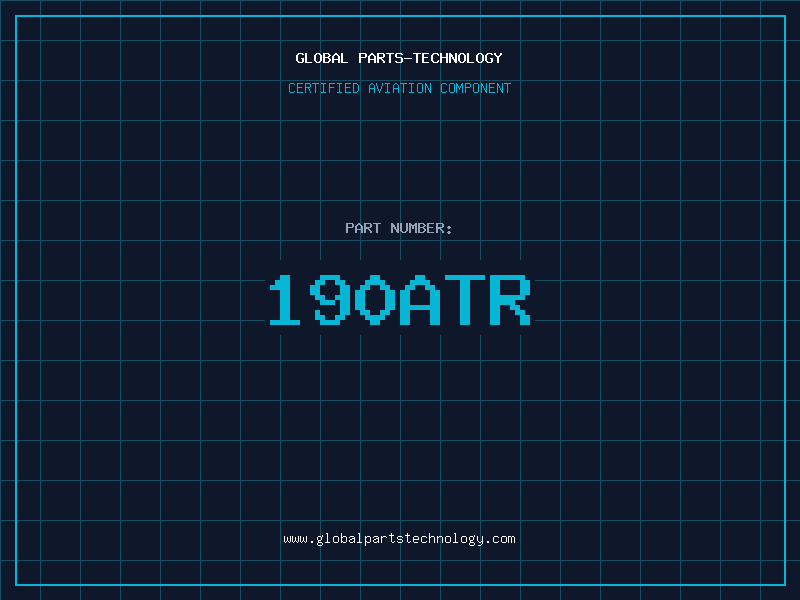800x600 pixels.
Task: Select the 190ATR part number text
Action: [x=399, y=300]
